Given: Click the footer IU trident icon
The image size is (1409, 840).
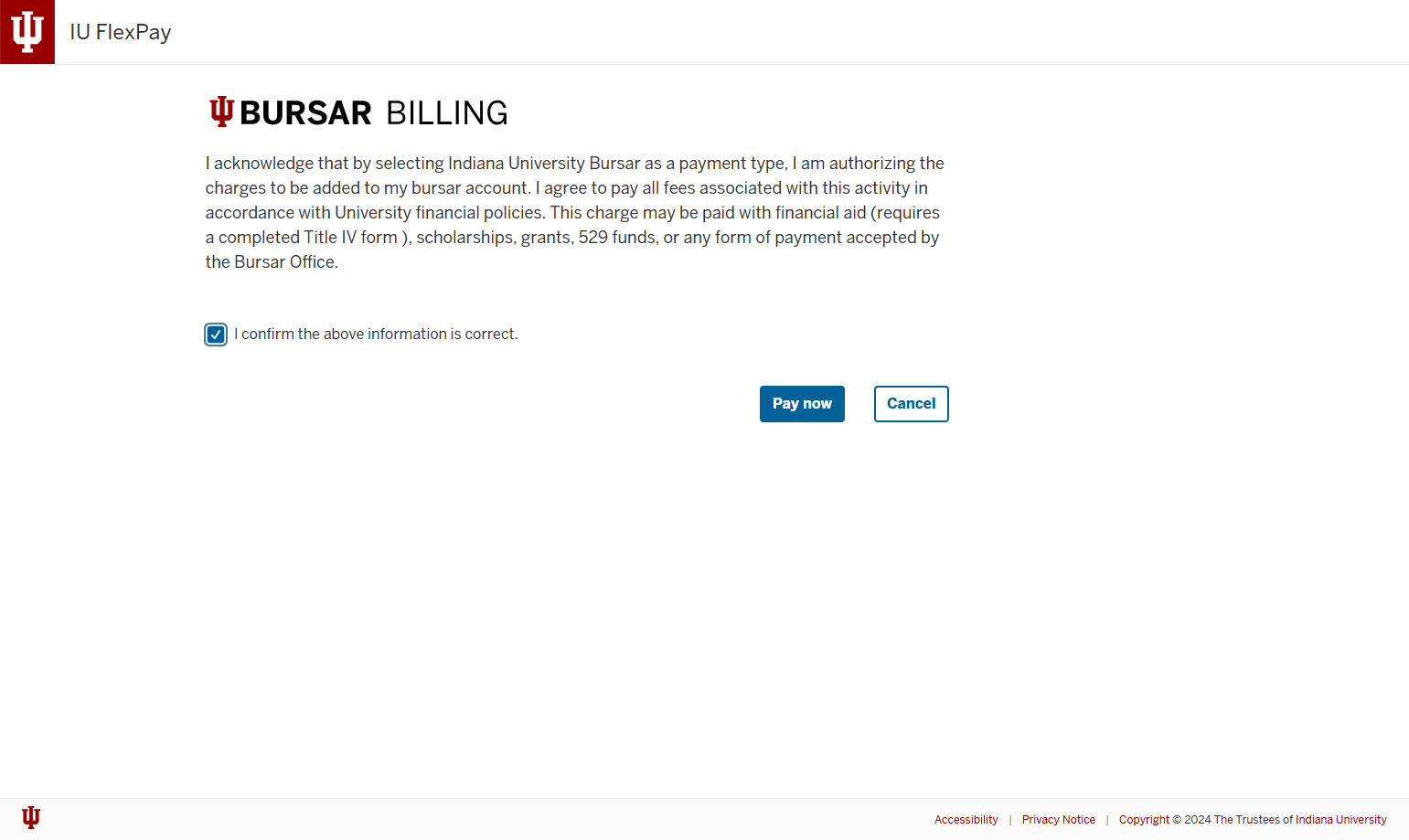Looking at the screenshot, I should point(31,817).
